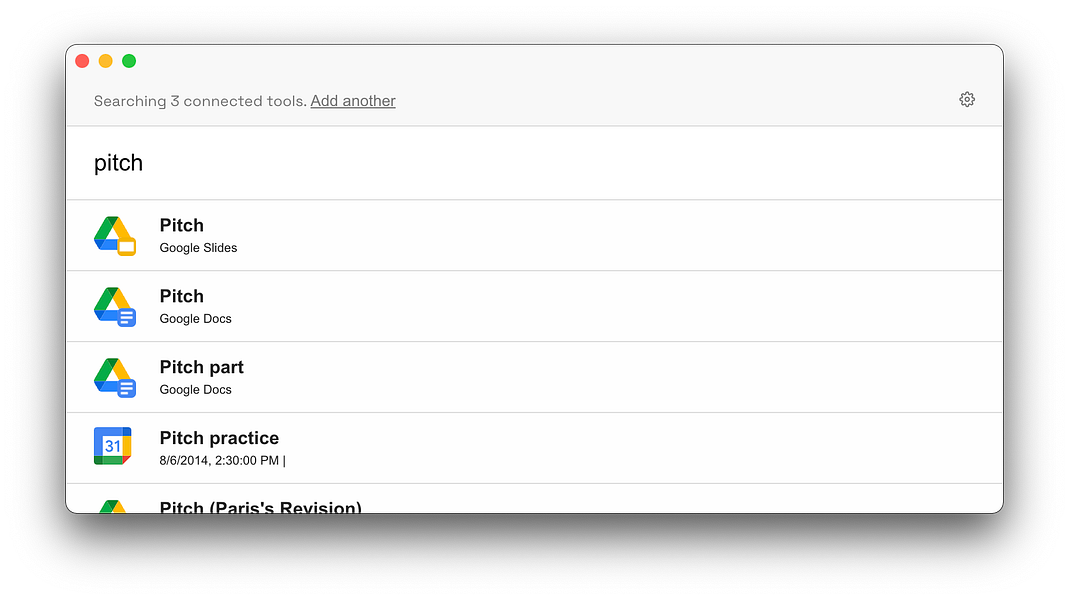
Task: Select the "Pitch part" result title
Action: tap(202, 367)
